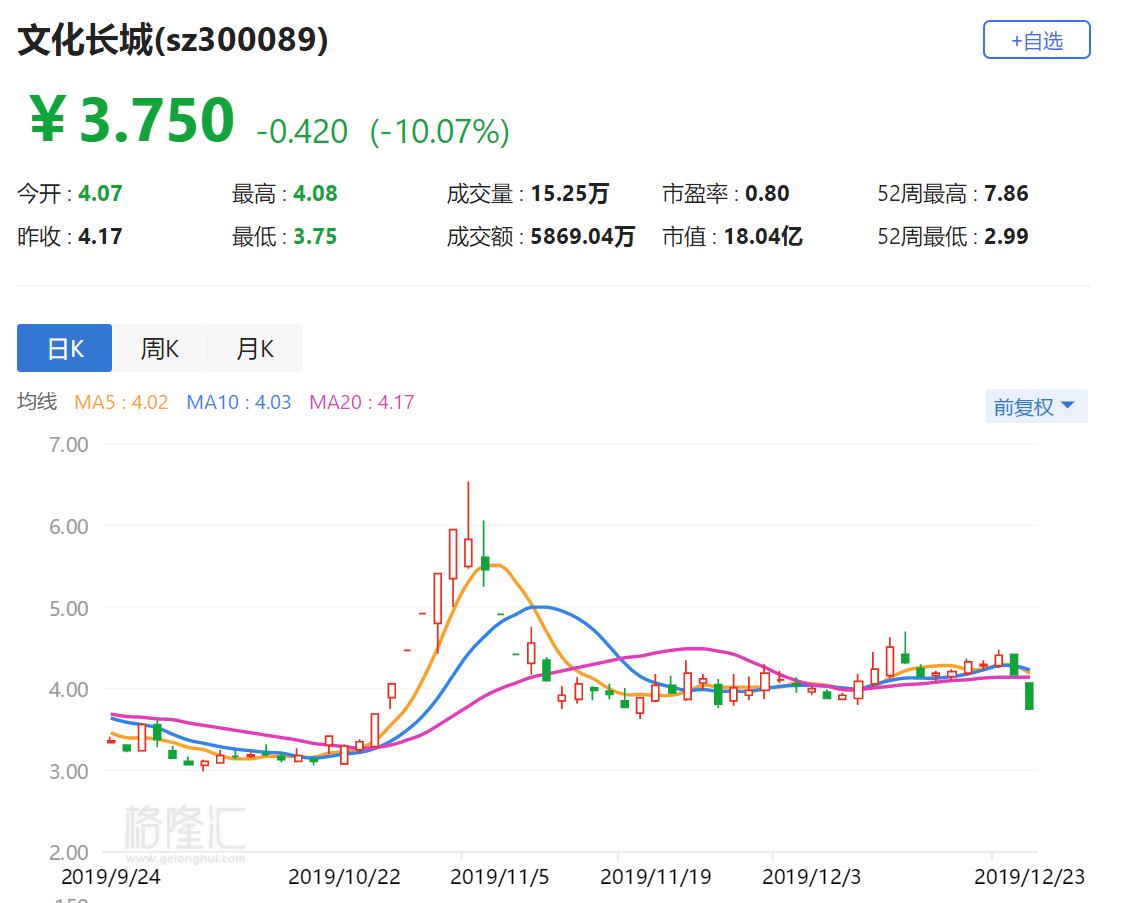The width and height of the screenshot is (1122, 903).
Task: Click the 昨收 value 4.17
Action: [100, 236]
